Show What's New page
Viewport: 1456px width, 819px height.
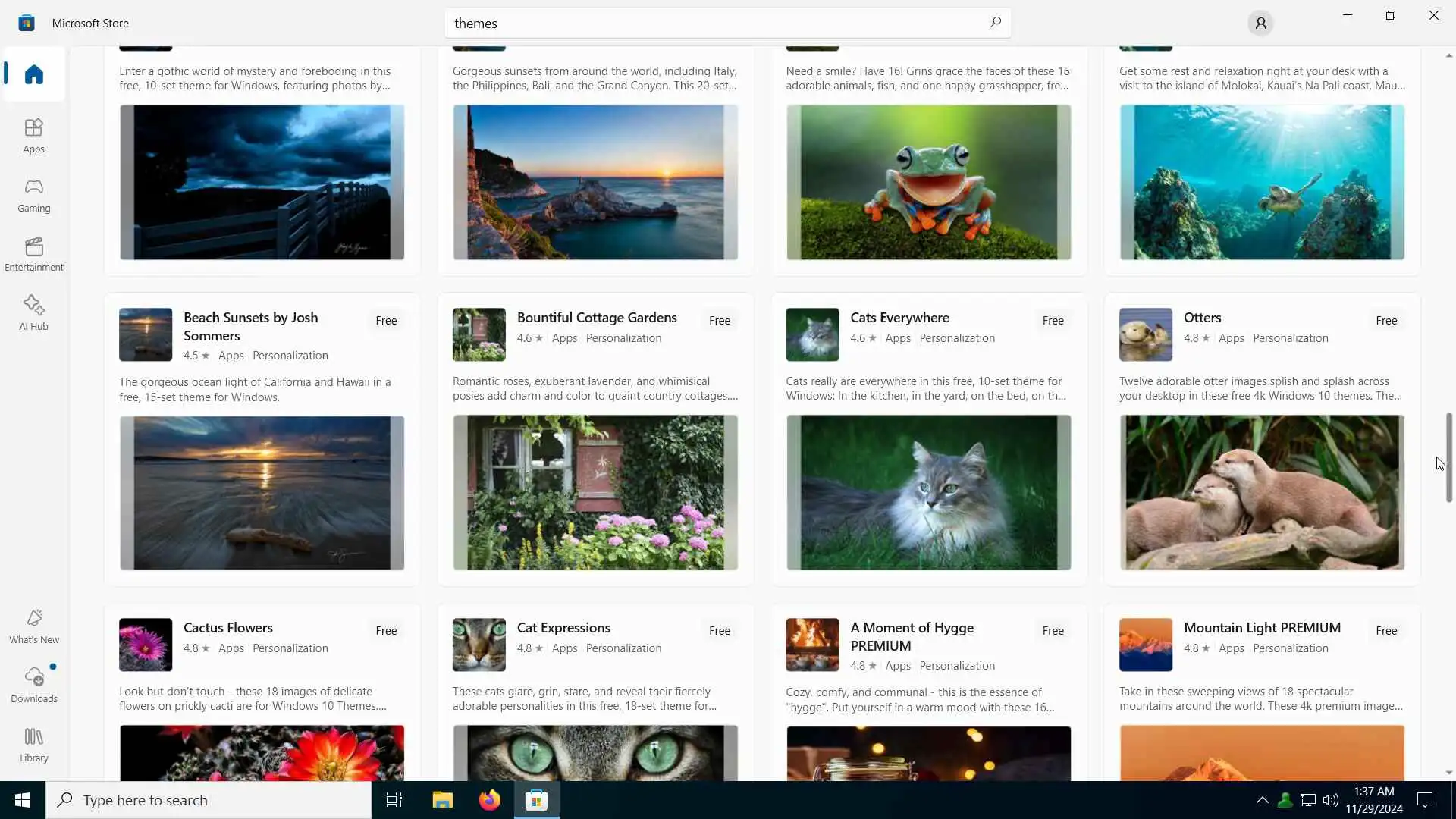[33, 626]
